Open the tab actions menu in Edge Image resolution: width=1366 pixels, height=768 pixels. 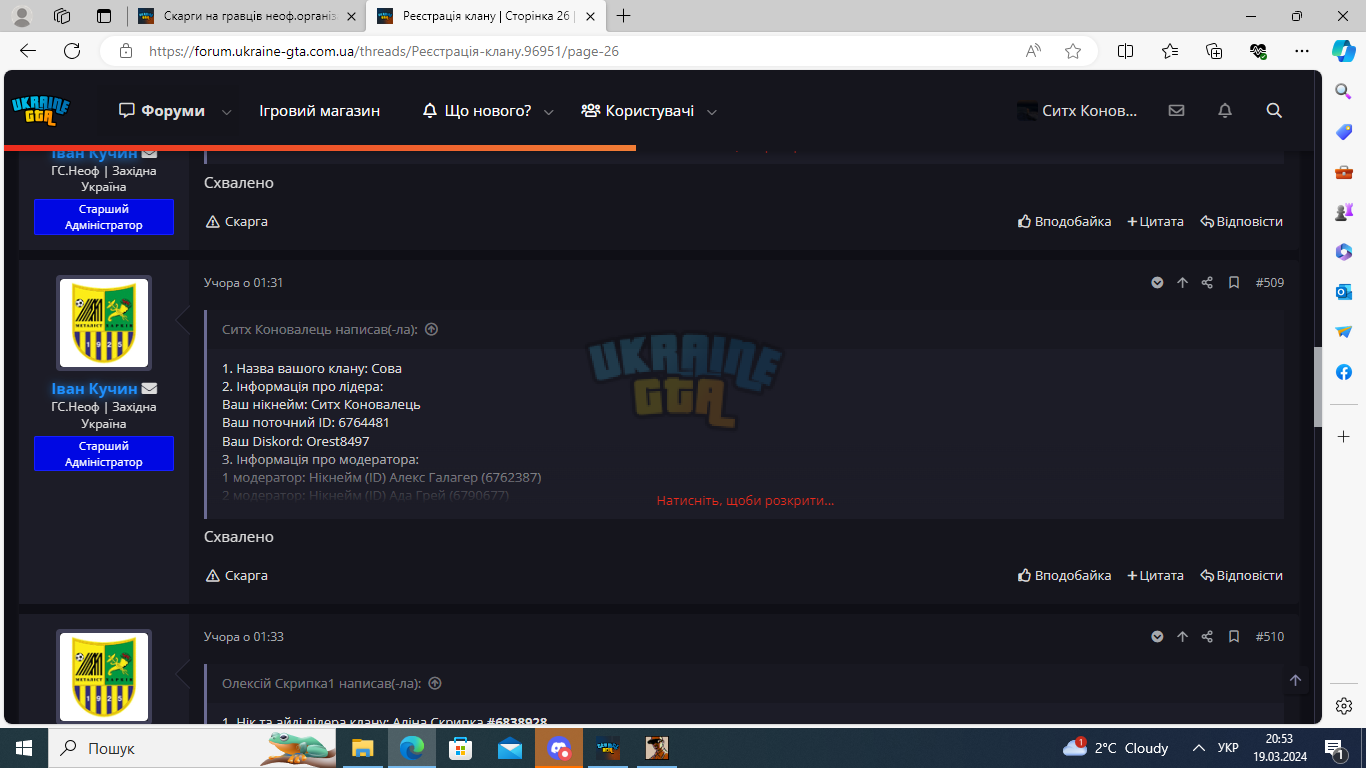pyautogui.click(x=104, y=16)
